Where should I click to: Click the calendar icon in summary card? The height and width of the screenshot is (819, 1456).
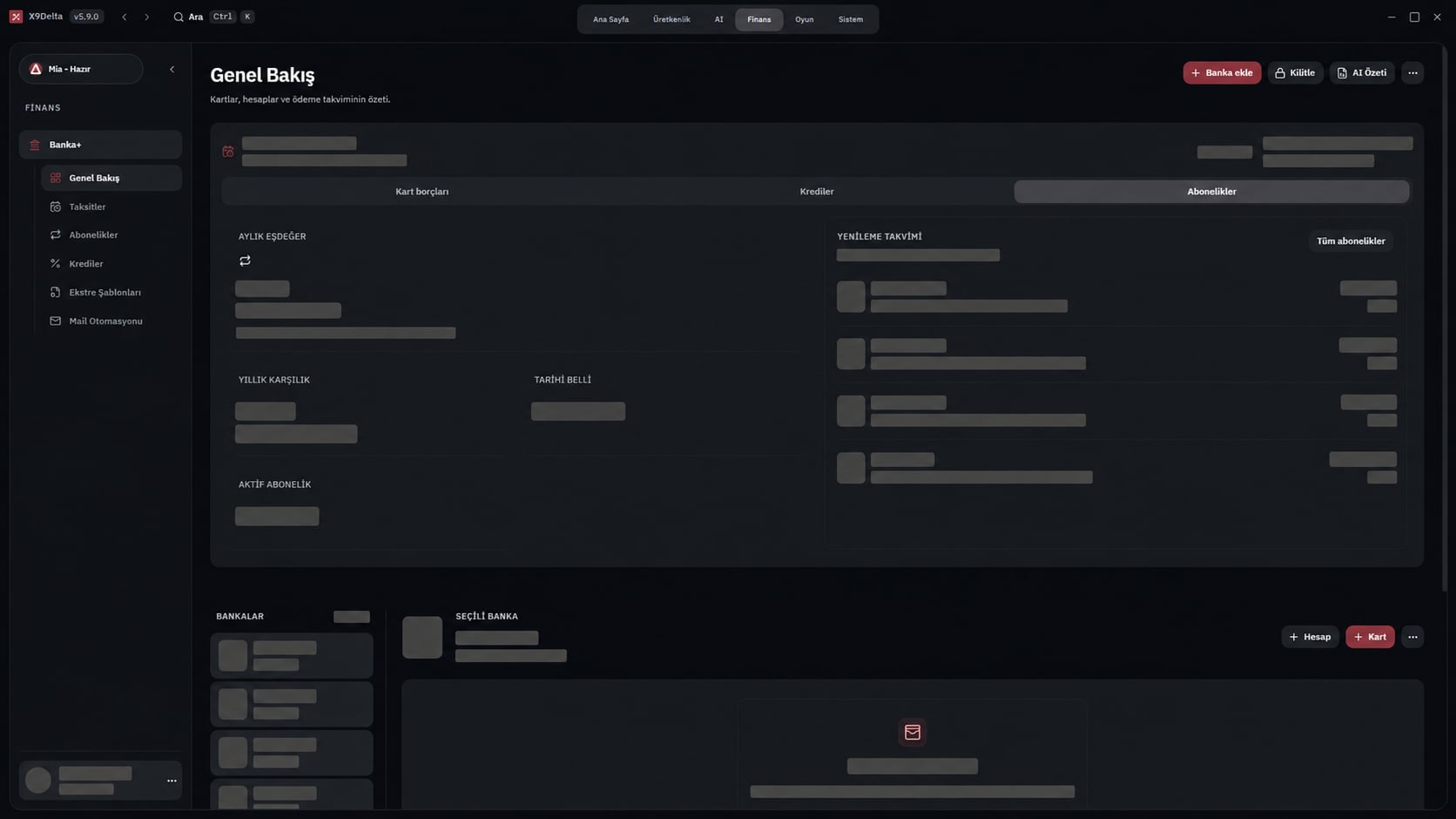coord(228,152)
